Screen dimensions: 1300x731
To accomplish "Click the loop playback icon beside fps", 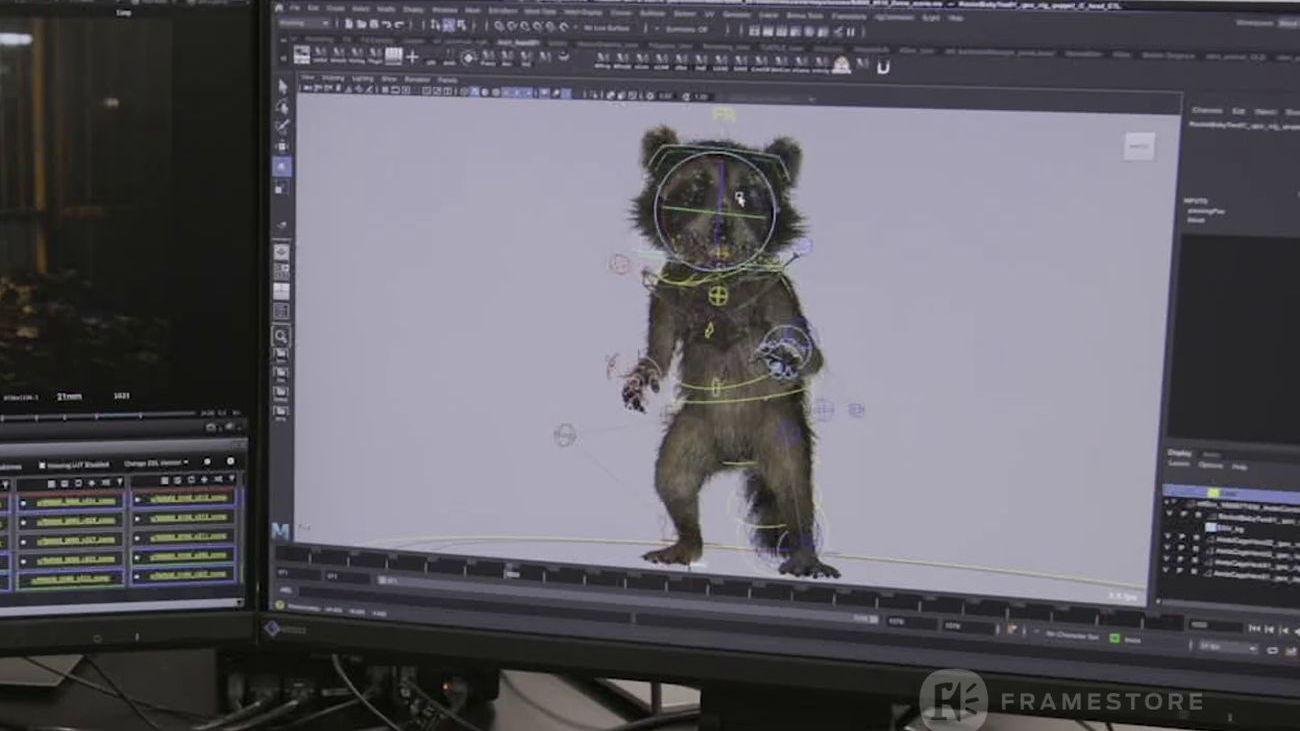I will click(x=1273, y=650).
